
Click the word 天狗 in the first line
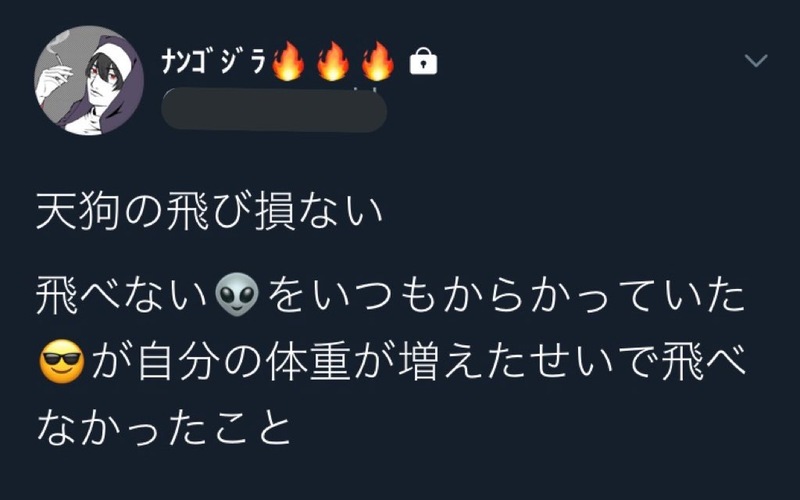[78, 212]
